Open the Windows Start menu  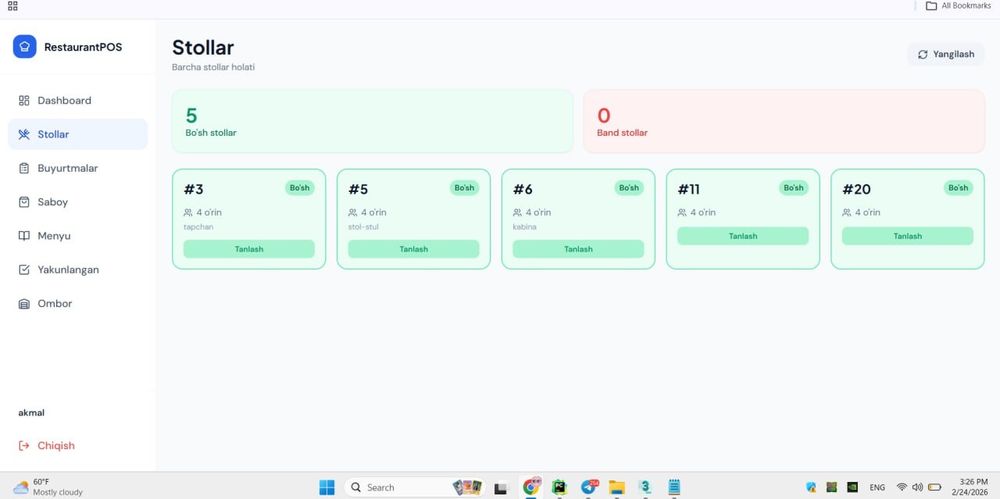click(327, 487)
